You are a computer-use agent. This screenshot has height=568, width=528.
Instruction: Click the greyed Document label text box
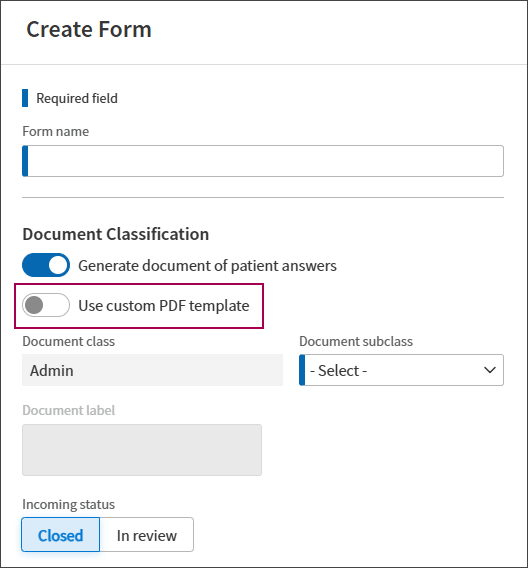[x=142, y=450]
